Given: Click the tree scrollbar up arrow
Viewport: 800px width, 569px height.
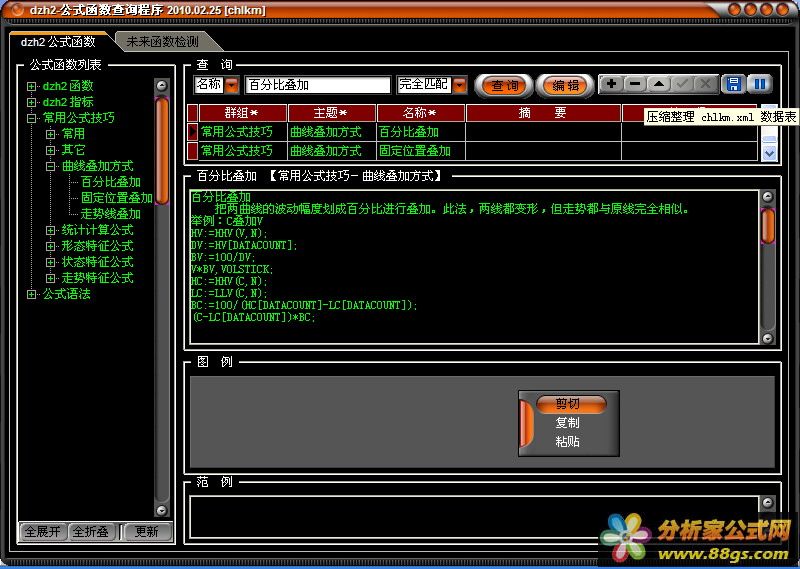Looking at the screenshot, I should pos(162,86).
